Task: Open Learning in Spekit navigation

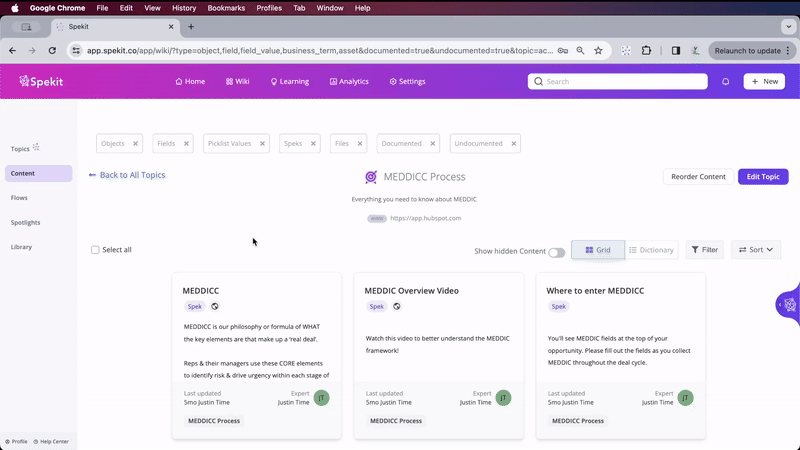Action: click(289, 82)
